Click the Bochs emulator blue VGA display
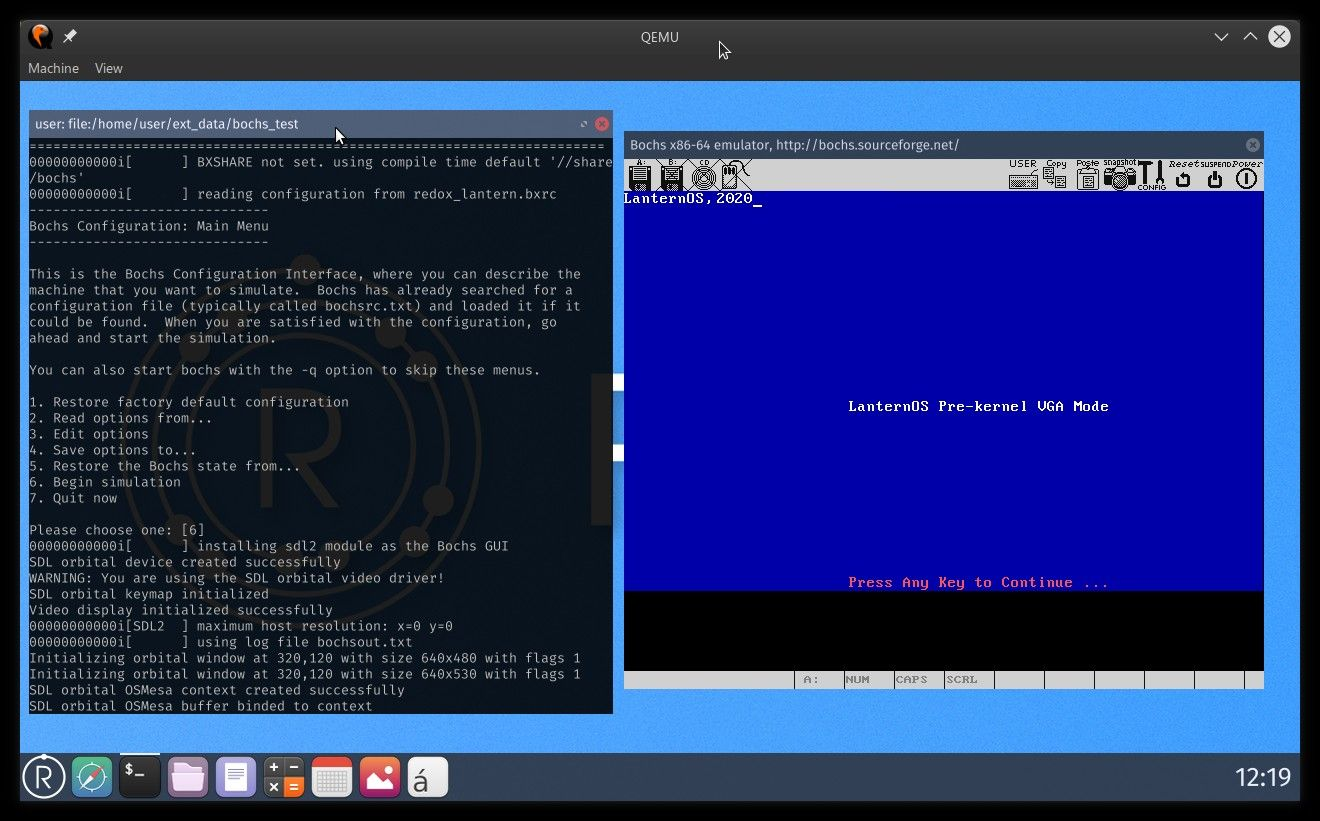The height and width of the screenshot is (821, 1320). pos(943,390)
